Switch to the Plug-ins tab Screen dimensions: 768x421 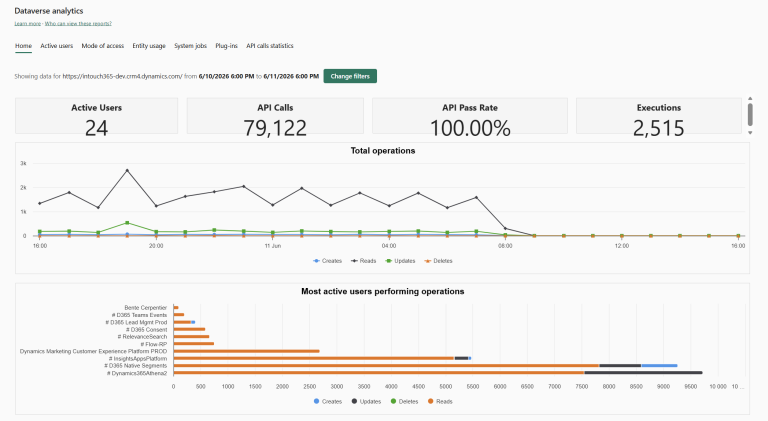226,46
